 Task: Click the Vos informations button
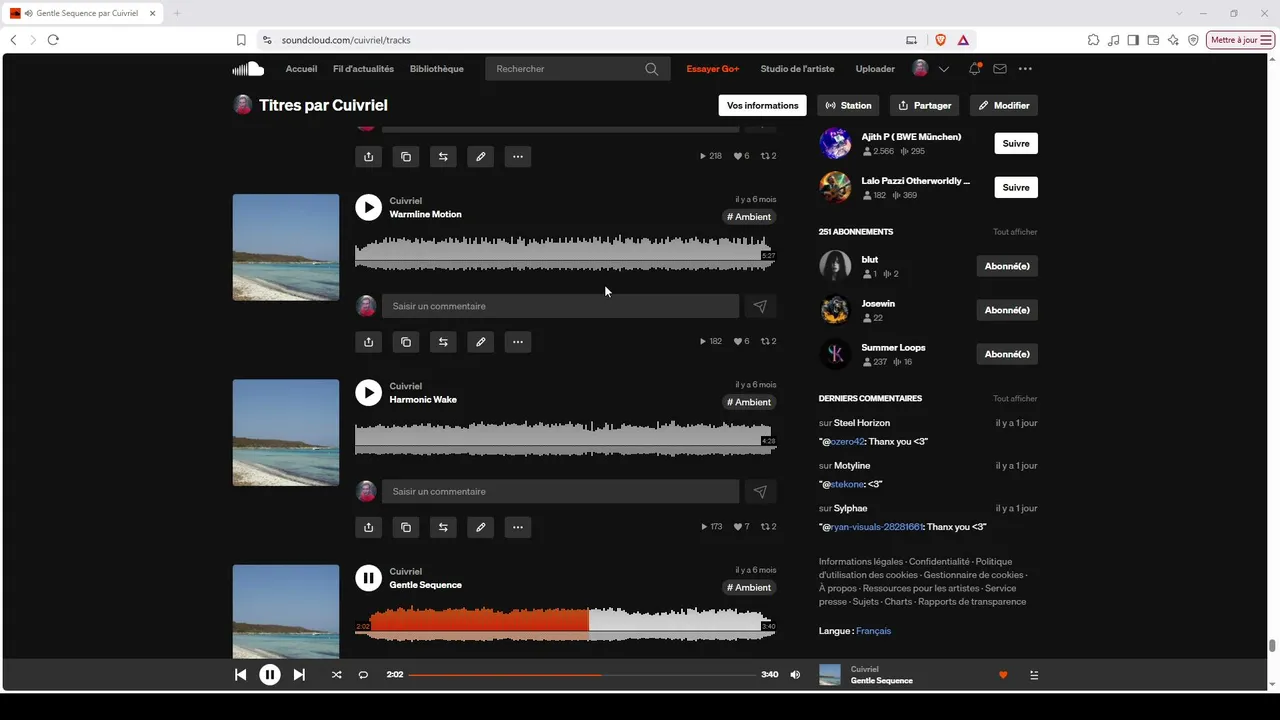(763, 105)
